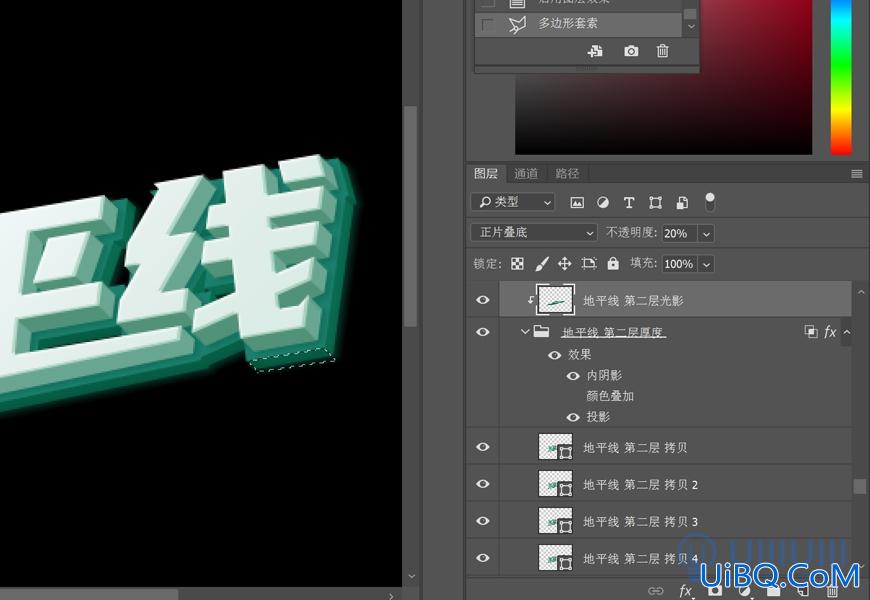The height and width of the screenshot is (600, 870).
Task: Click the 地平线 第二层光影 layer thumbnail
Action: pyautogui.click(x=555, y=300)
